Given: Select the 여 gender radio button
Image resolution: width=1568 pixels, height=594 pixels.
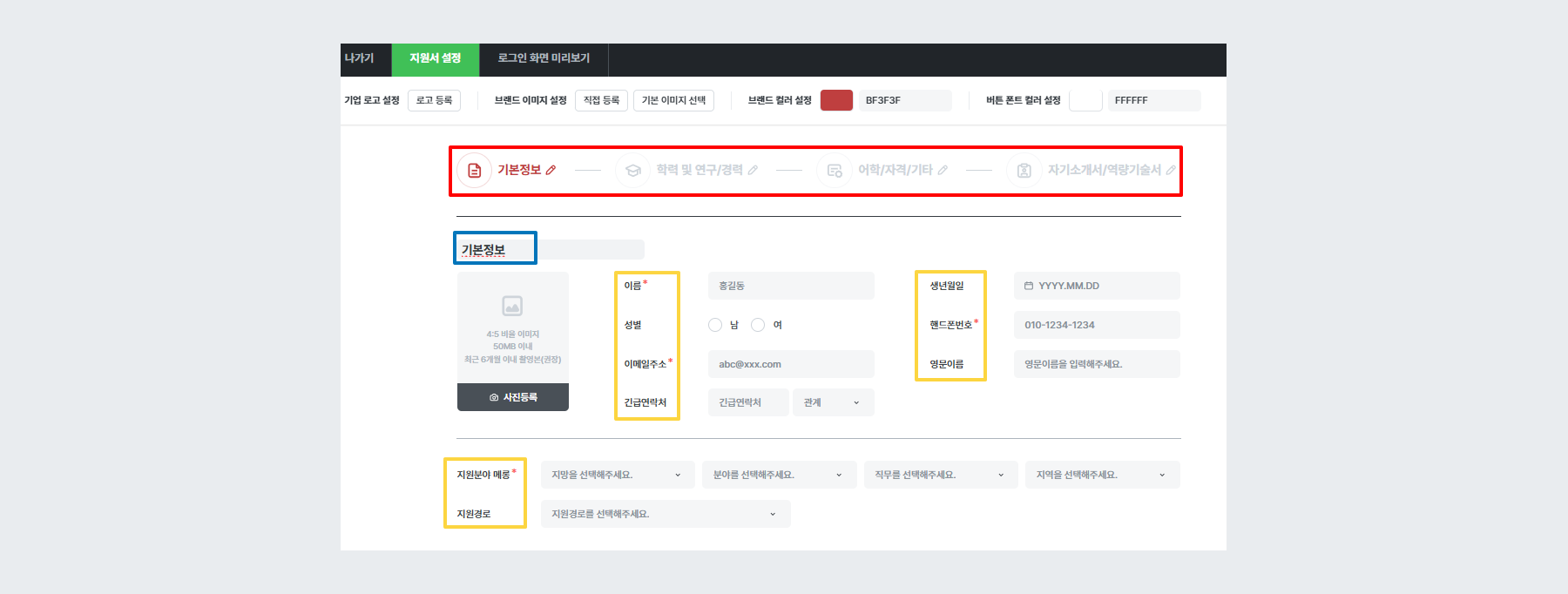Looking at the screenshot, I should (x=758, y=325).
